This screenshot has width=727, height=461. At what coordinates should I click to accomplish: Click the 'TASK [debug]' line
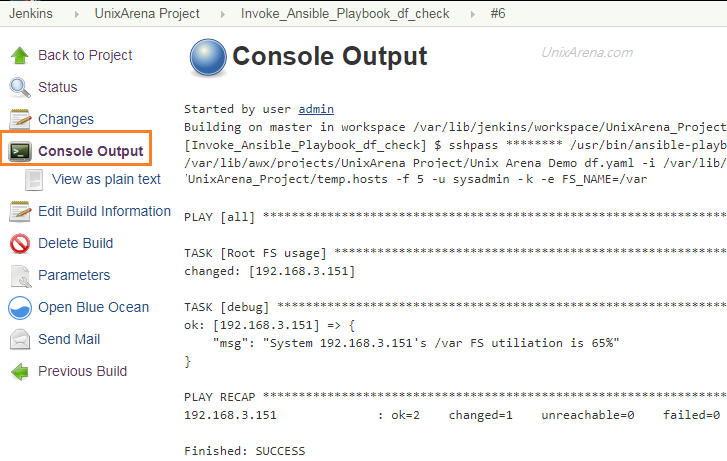(x=455, y=307)
